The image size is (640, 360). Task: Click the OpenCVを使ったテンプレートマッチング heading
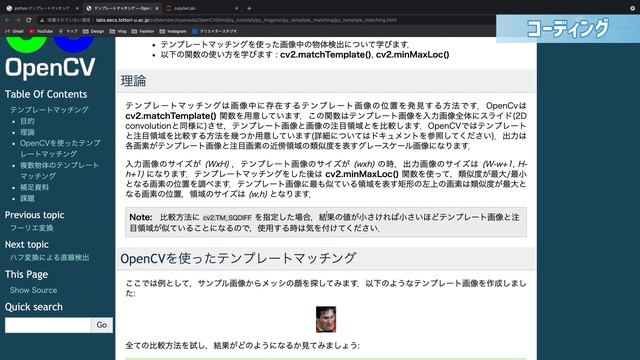click(238, 258)
